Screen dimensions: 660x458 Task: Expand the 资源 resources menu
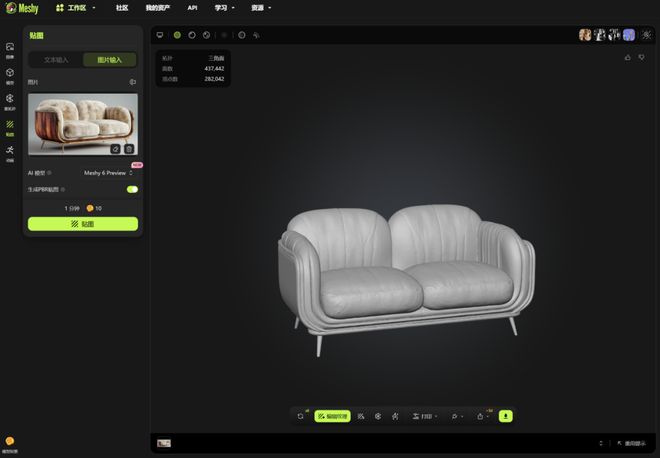pos(260,7)
